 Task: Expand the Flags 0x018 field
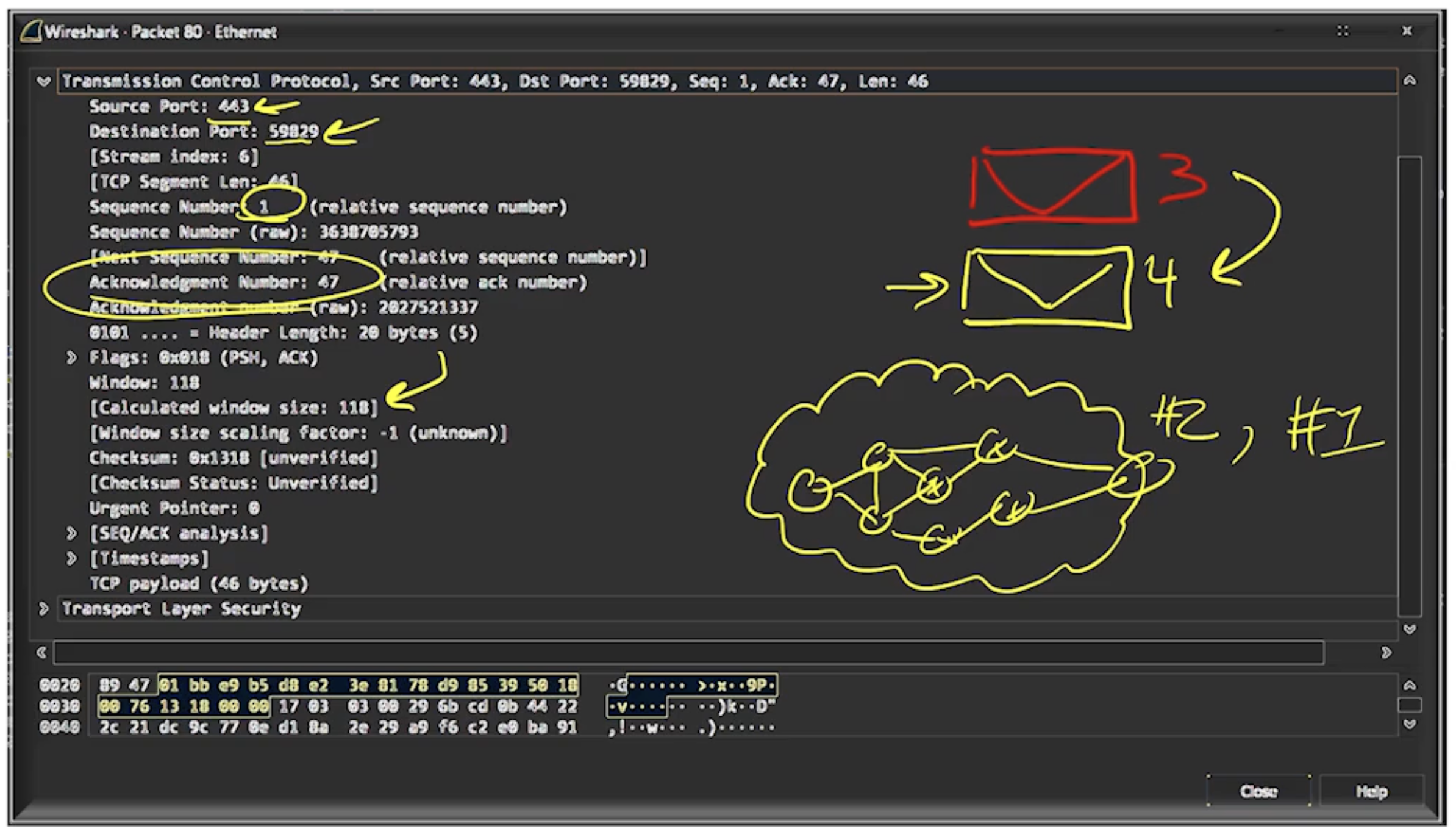[x=71, y=357]
